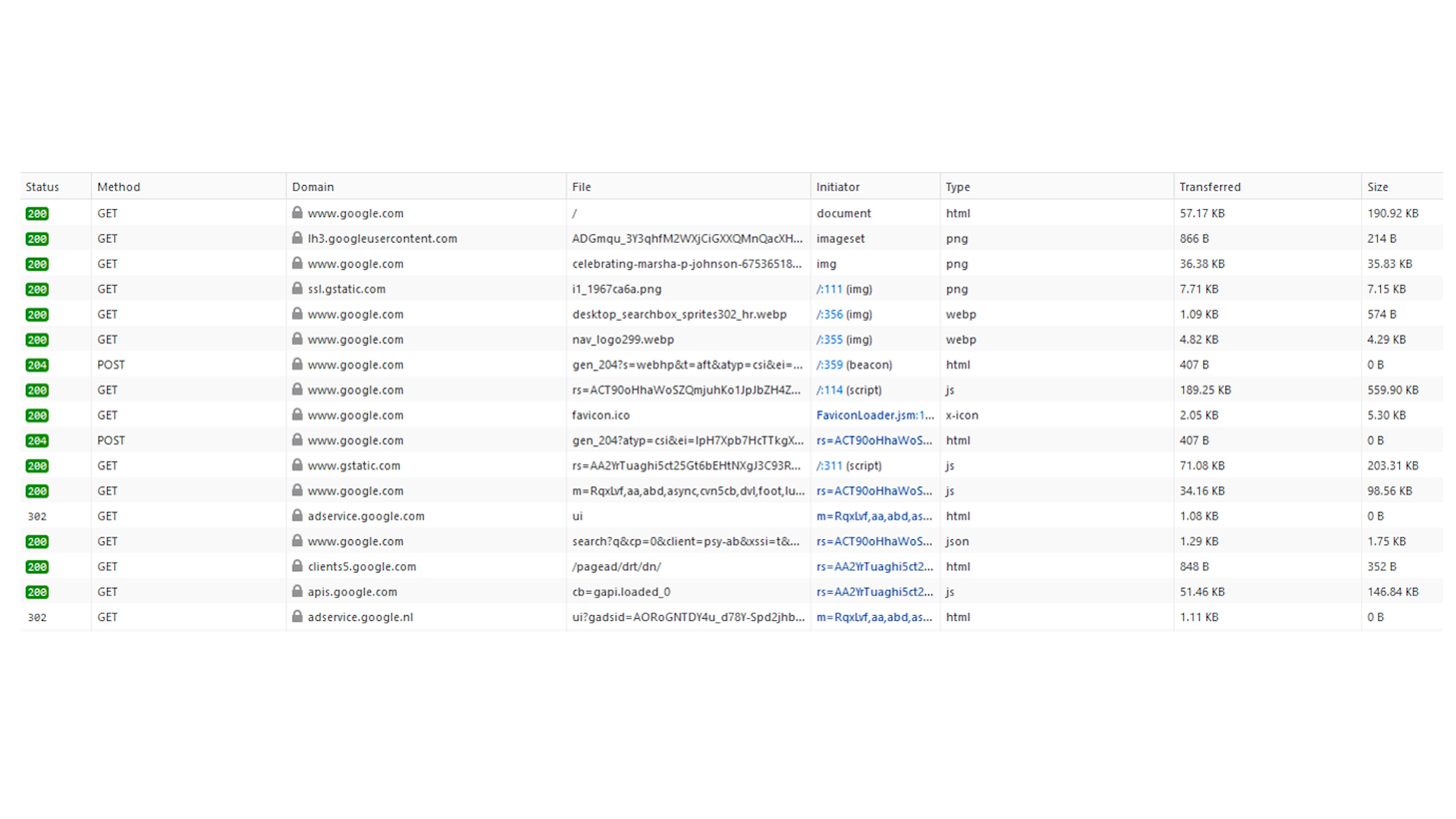The height and width of the screenshot is (819, 1456).
Task: Click the Type column header
Action: pyautogui.click(x=957, y=187)
